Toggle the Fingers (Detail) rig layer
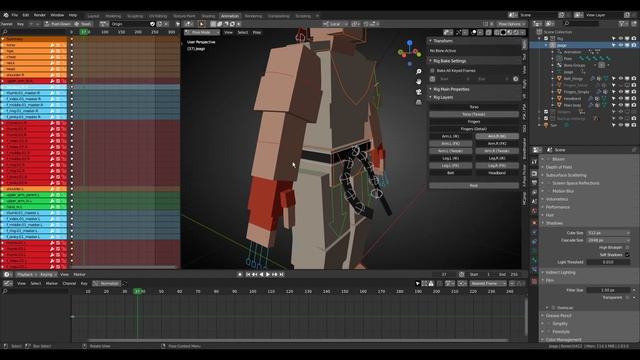The width and height of the screenshot is (640, 360). coord(474,129)
